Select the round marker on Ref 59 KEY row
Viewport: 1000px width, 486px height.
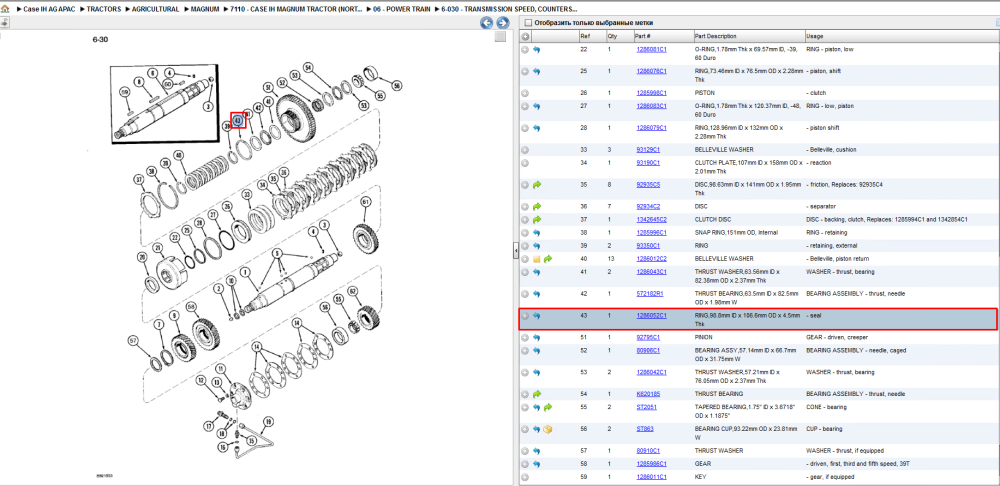click(525, 477)
